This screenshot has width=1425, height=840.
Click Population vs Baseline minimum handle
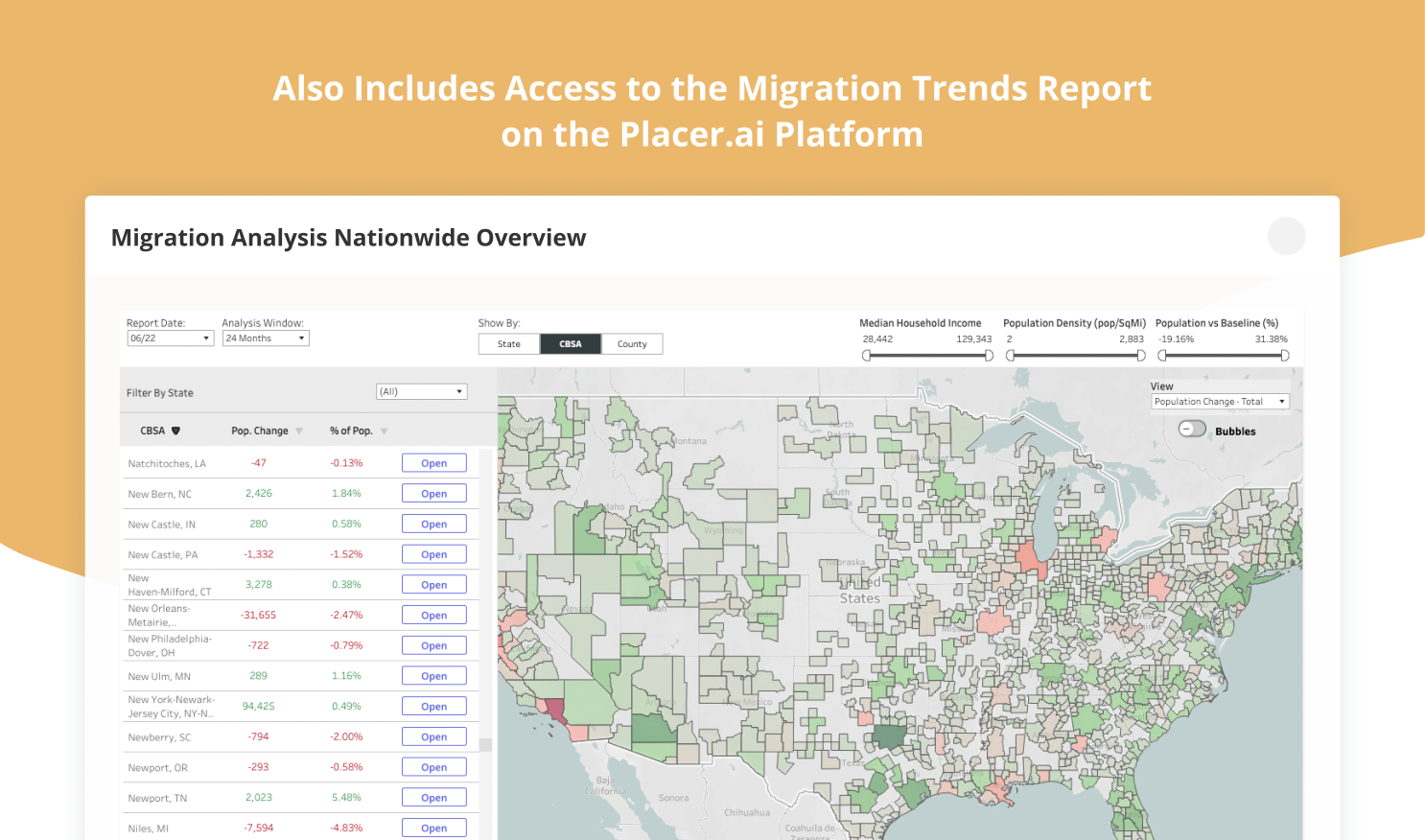pos(1162,356)
